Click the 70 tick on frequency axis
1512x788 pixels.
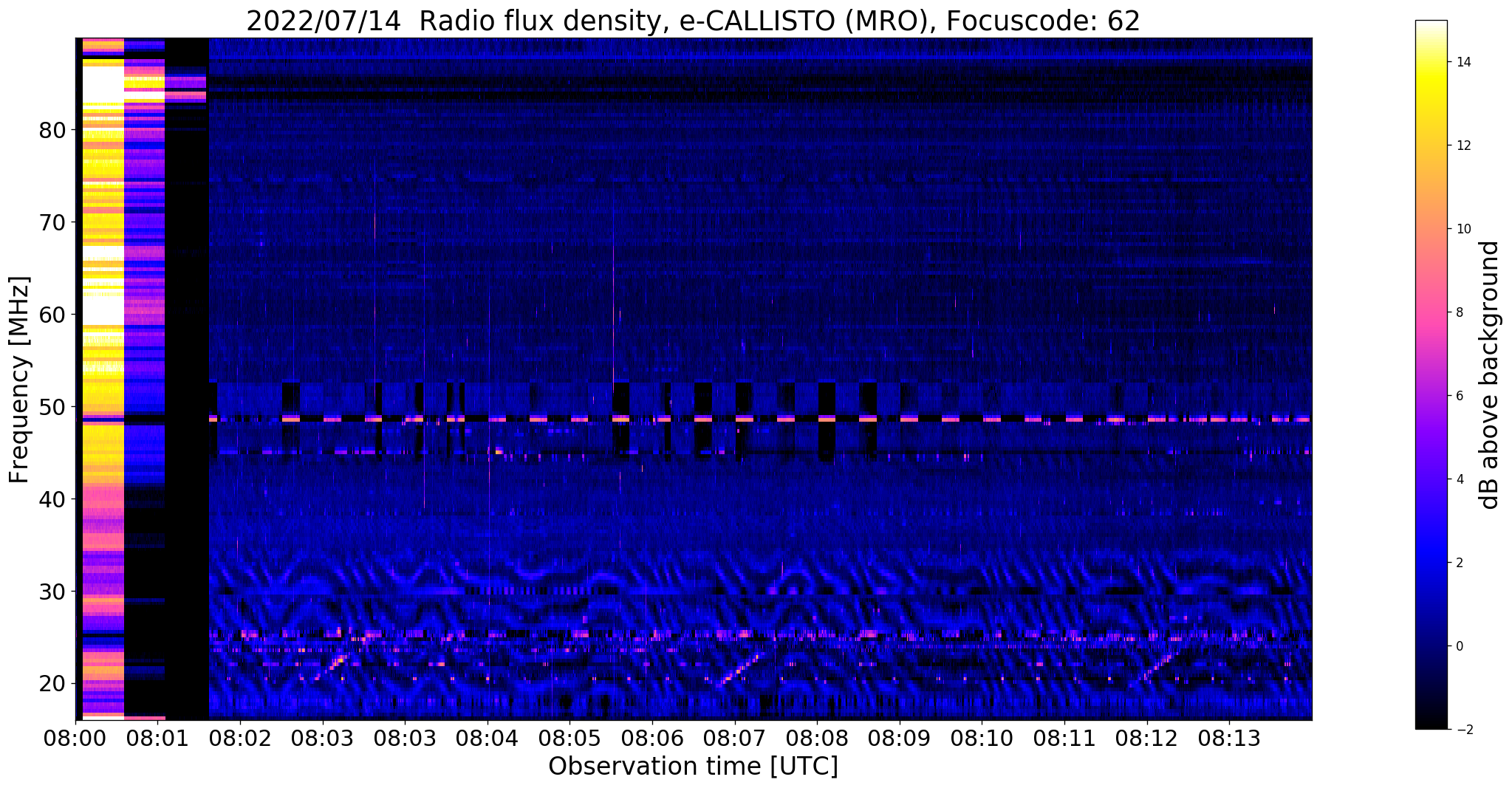coord(53,222)
